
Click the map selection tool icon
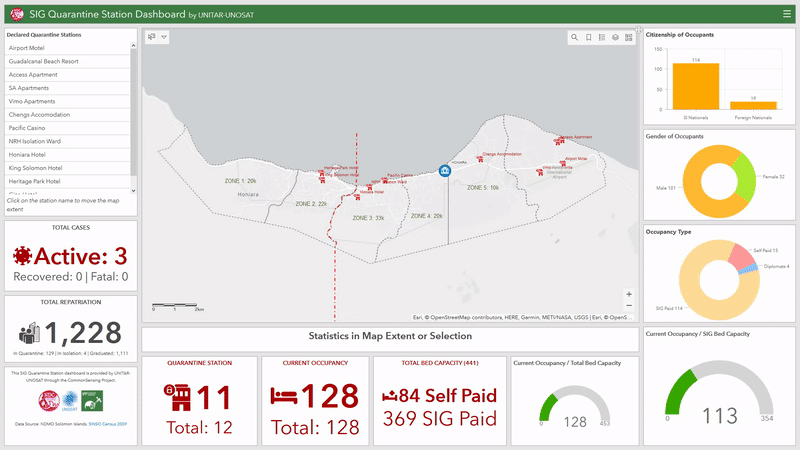[152, 37]
